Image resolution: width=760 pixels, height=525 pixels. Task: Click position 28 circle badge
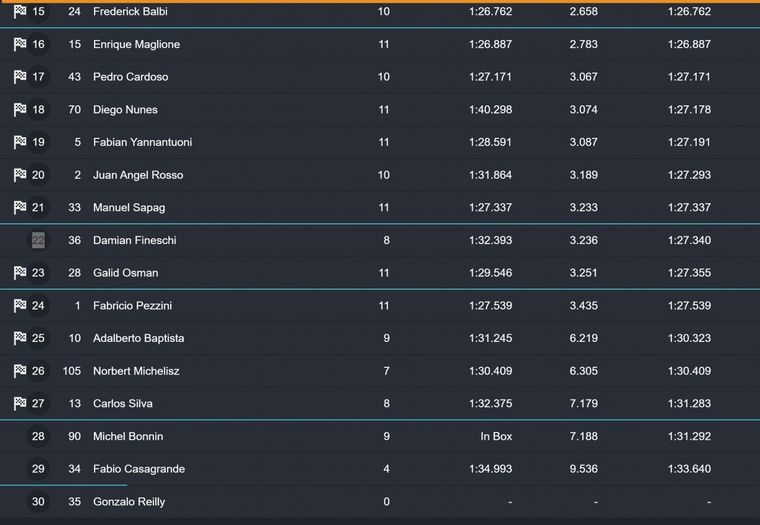coord(38,436)
